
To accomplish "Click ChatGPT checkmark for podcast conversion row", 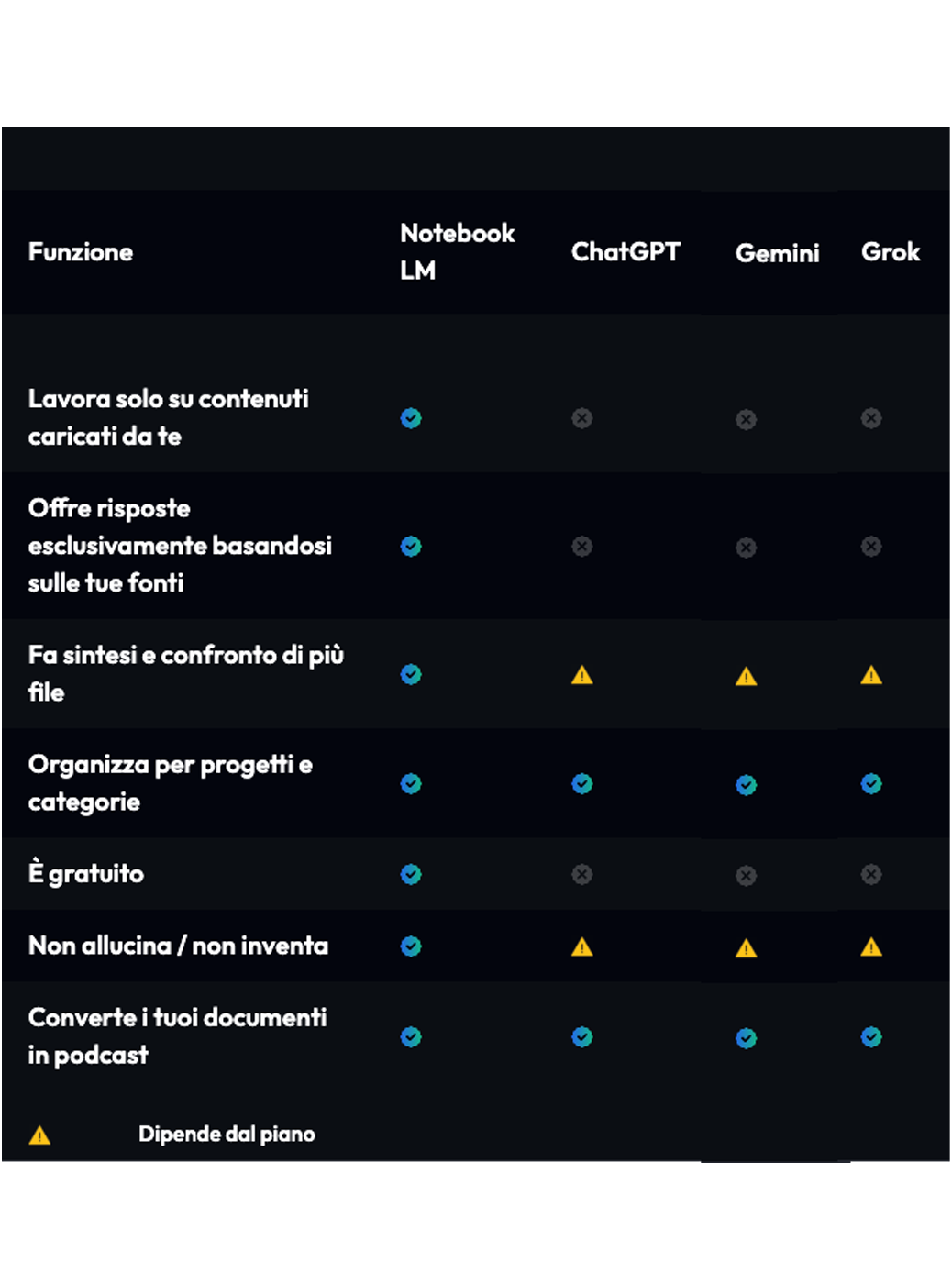I will point(582,1037).
